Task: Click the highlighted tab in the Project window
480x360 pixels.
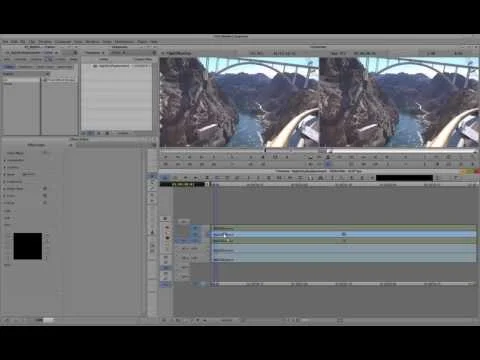Action: pyautogui.click(x=8, y=67)
